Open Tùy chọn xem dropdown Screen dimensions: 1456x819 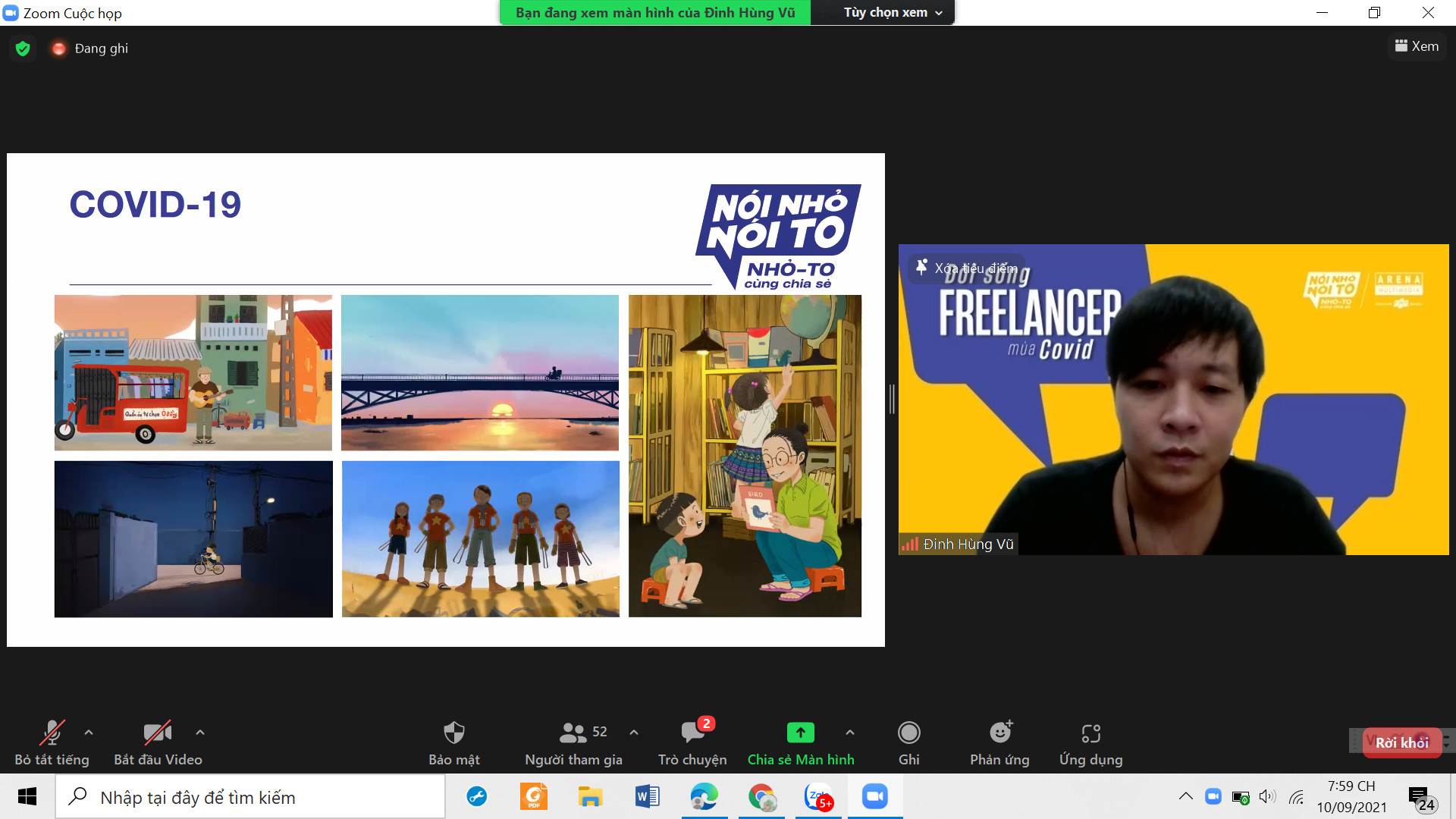(x=893, y=13)
